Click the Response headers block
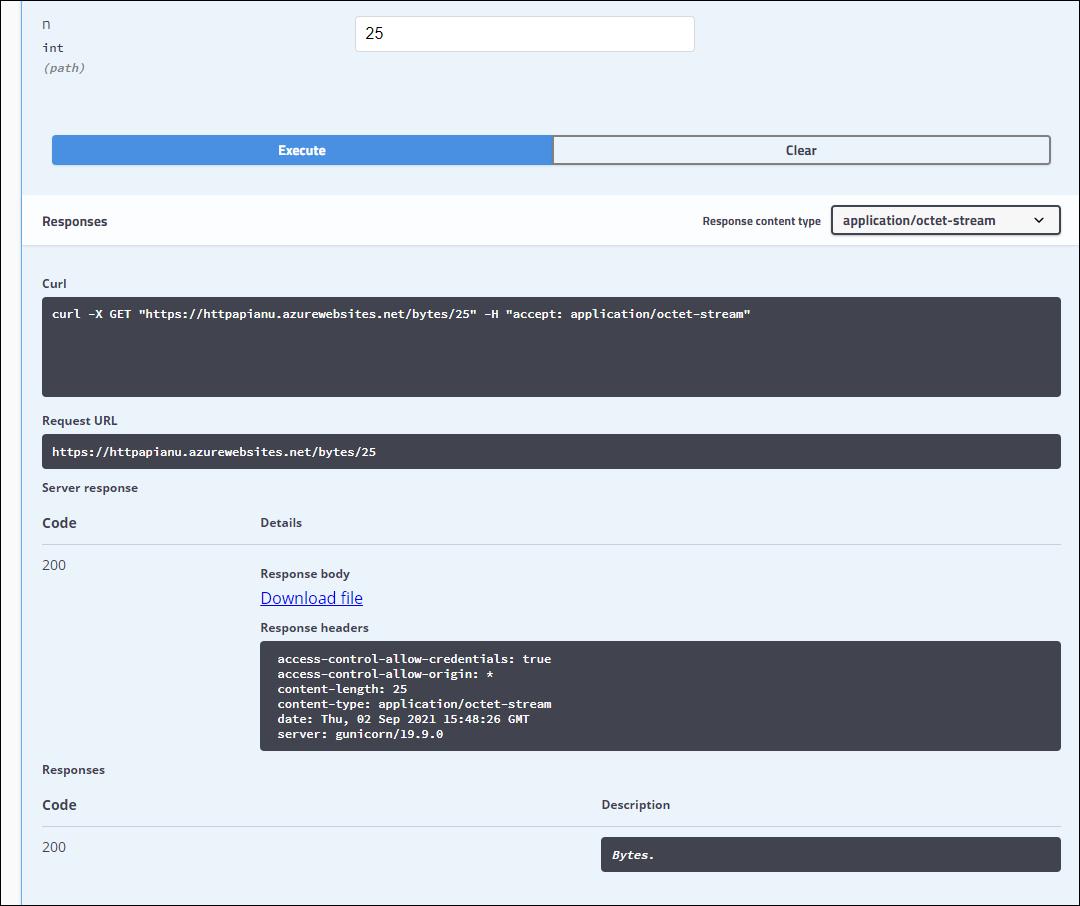The width and height of the screenshot is (1080, 906). [660, 696]
